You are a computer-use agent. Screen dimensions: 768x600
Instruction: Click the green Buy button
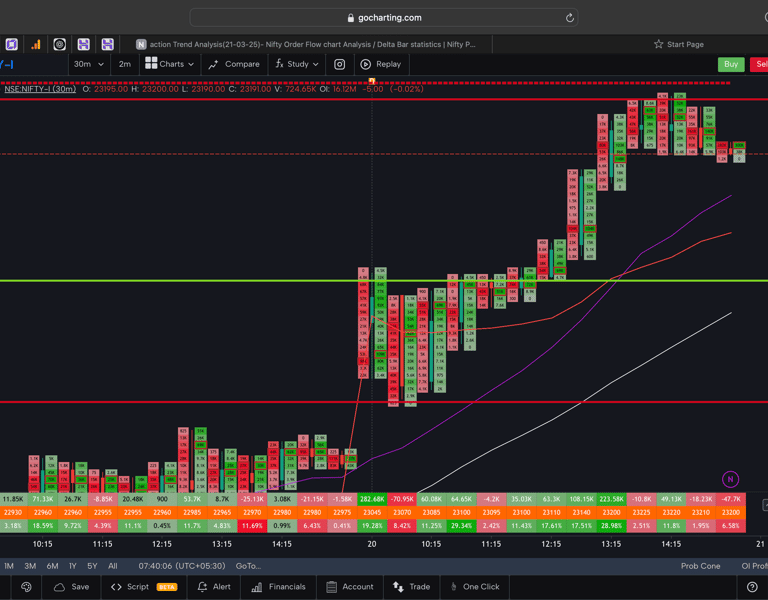[731, 64]
